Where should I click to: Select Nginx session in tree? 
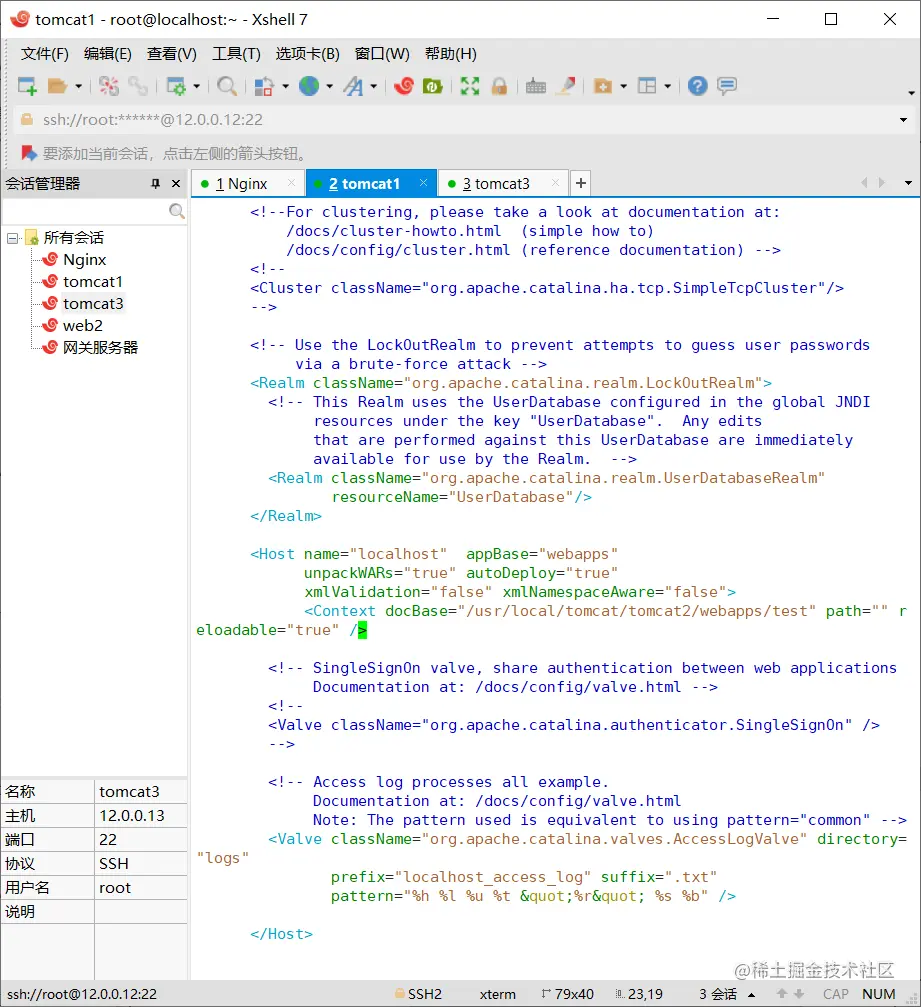click(x=84, y=259)
